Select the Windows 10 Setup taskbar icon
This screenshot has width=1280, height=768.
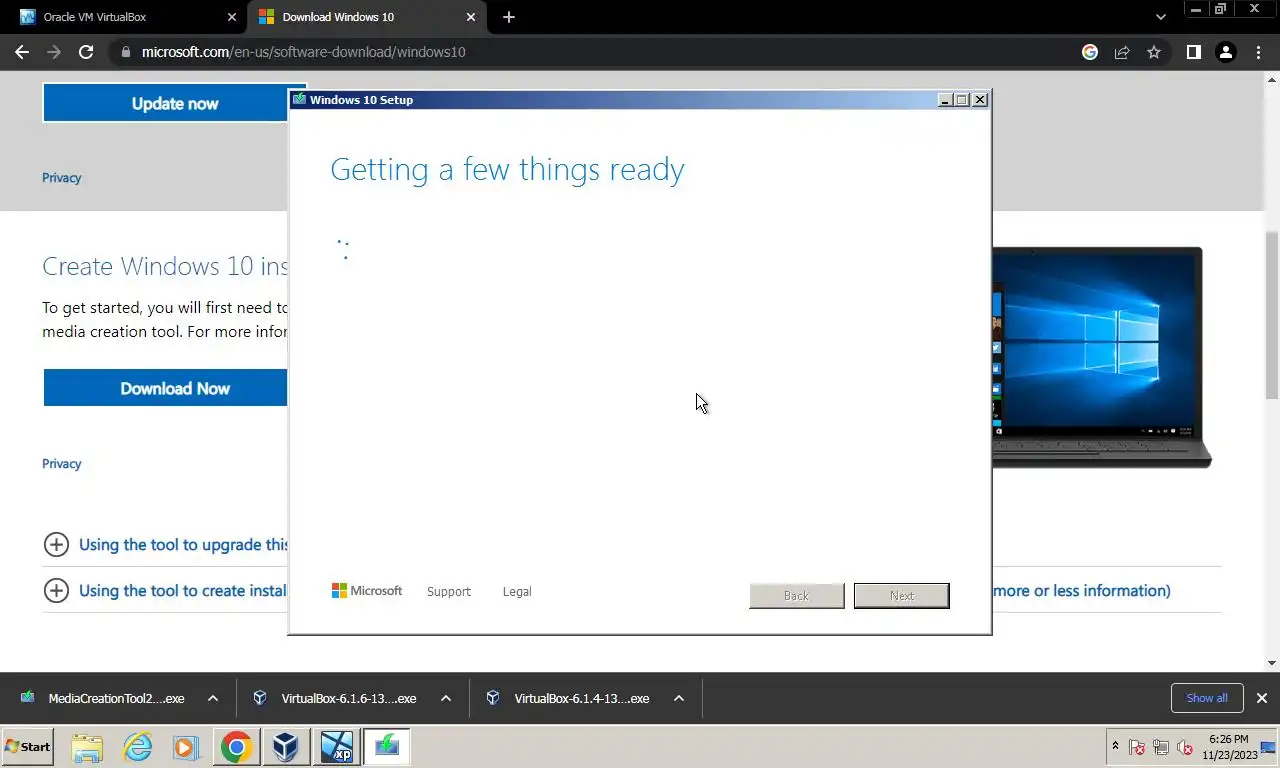coord(386,747)
